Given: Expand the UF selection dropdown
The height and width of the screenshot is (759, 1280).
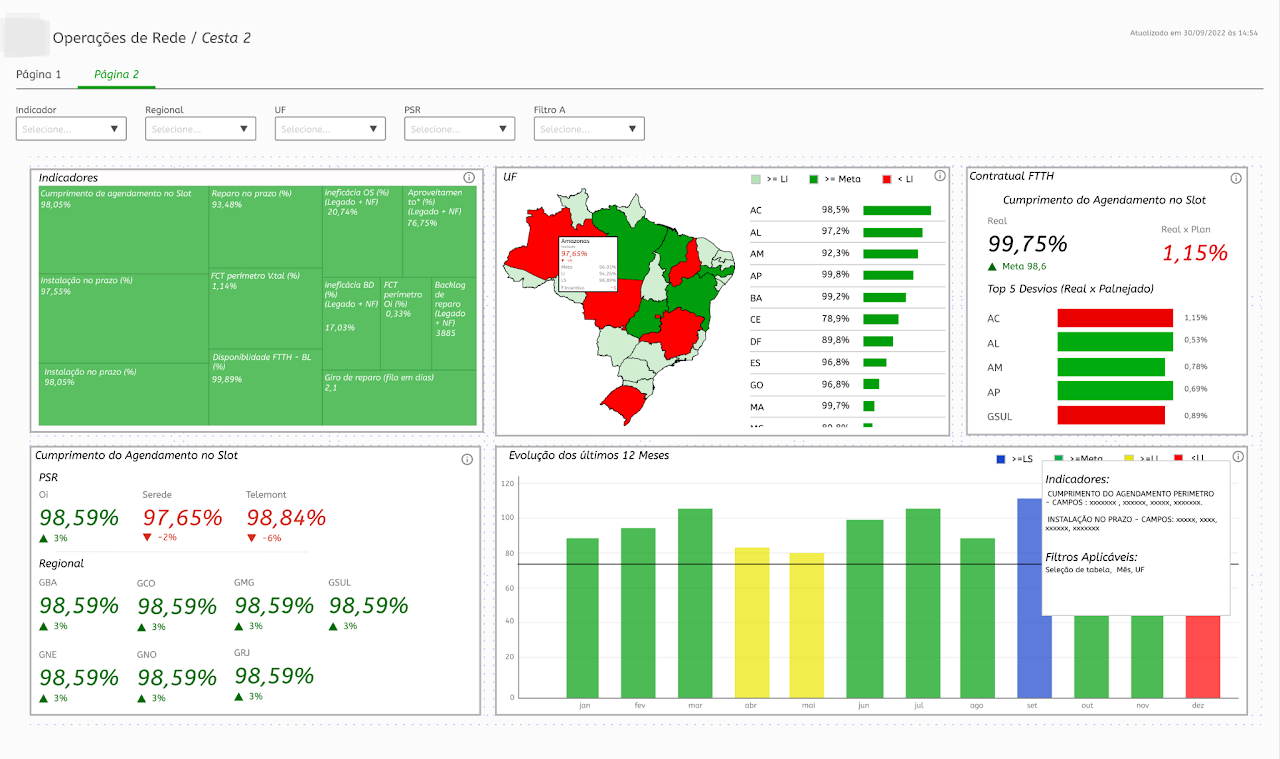Looking at the screenshot, I should coord(330,128).
